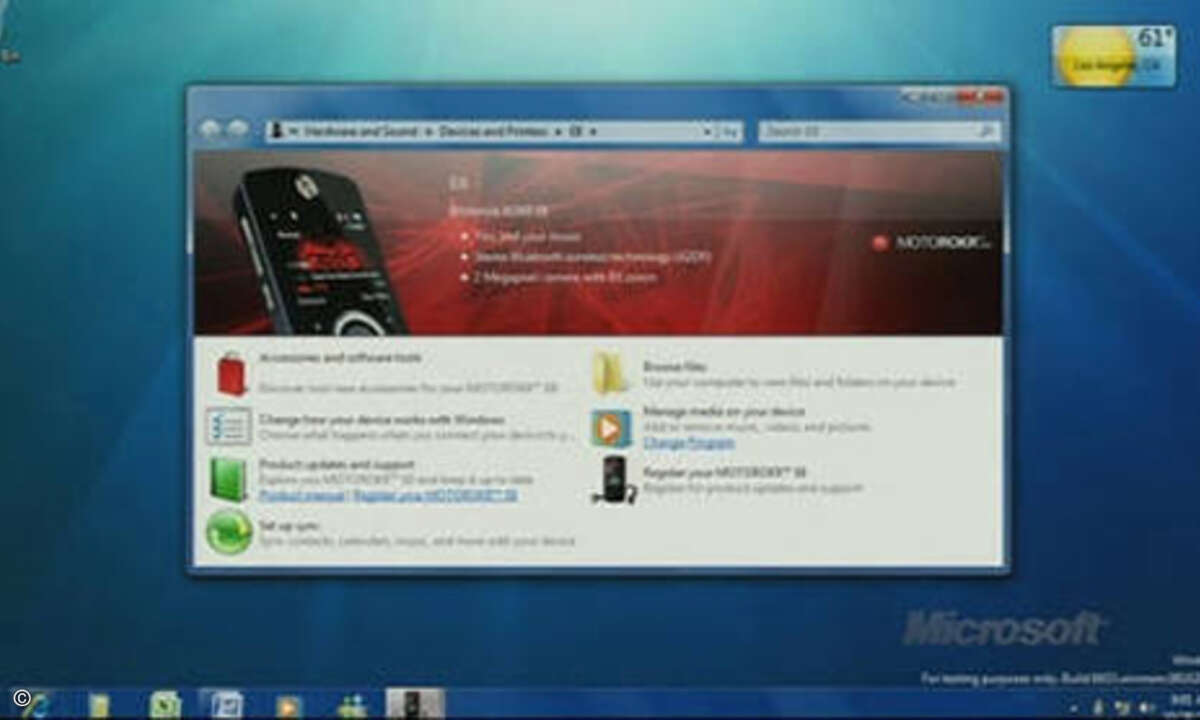Click the checklist icon for device settings
The width and height of the screenshot is (1200, 720).
coord(229,426)
